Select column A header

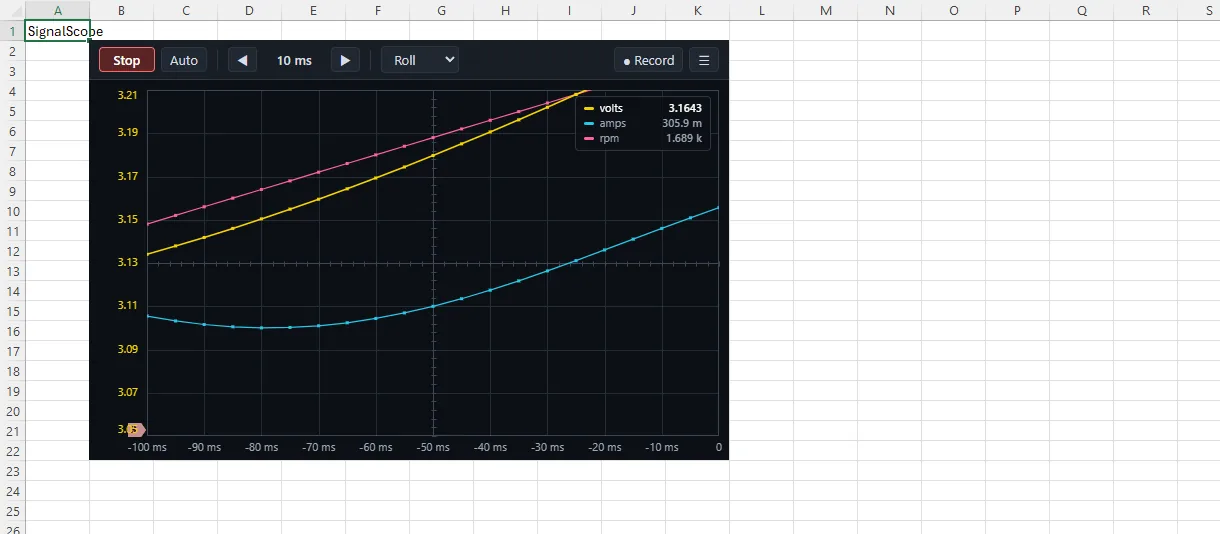57,10
